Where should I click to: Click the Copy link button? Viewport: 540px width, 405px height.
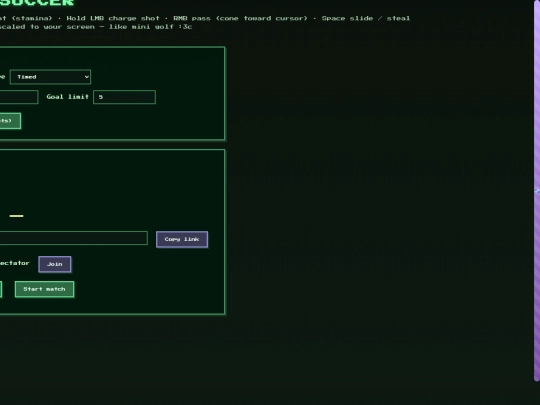pyautogui.click(x=182, y=239)
